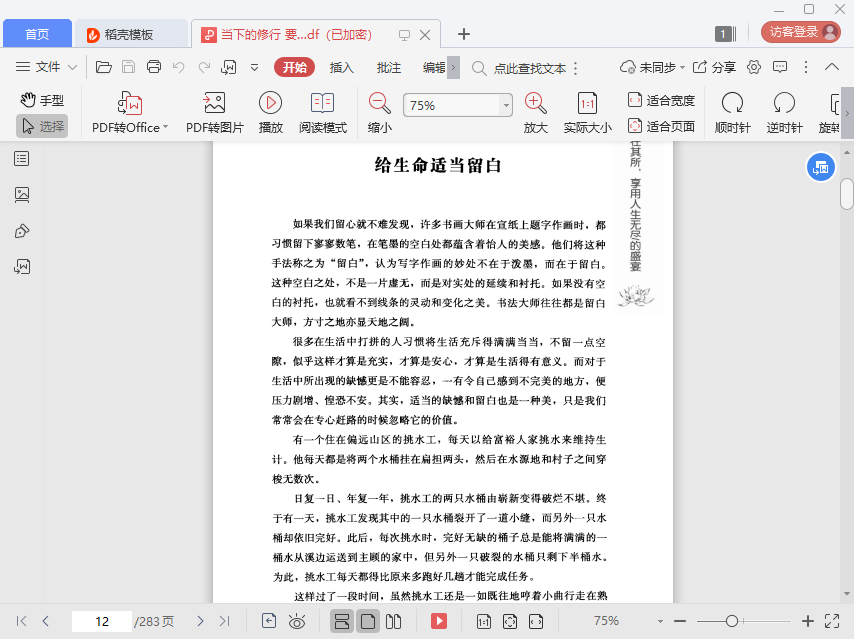Open the feedback chat icon
Screen dimensions: 854x639
780,67
